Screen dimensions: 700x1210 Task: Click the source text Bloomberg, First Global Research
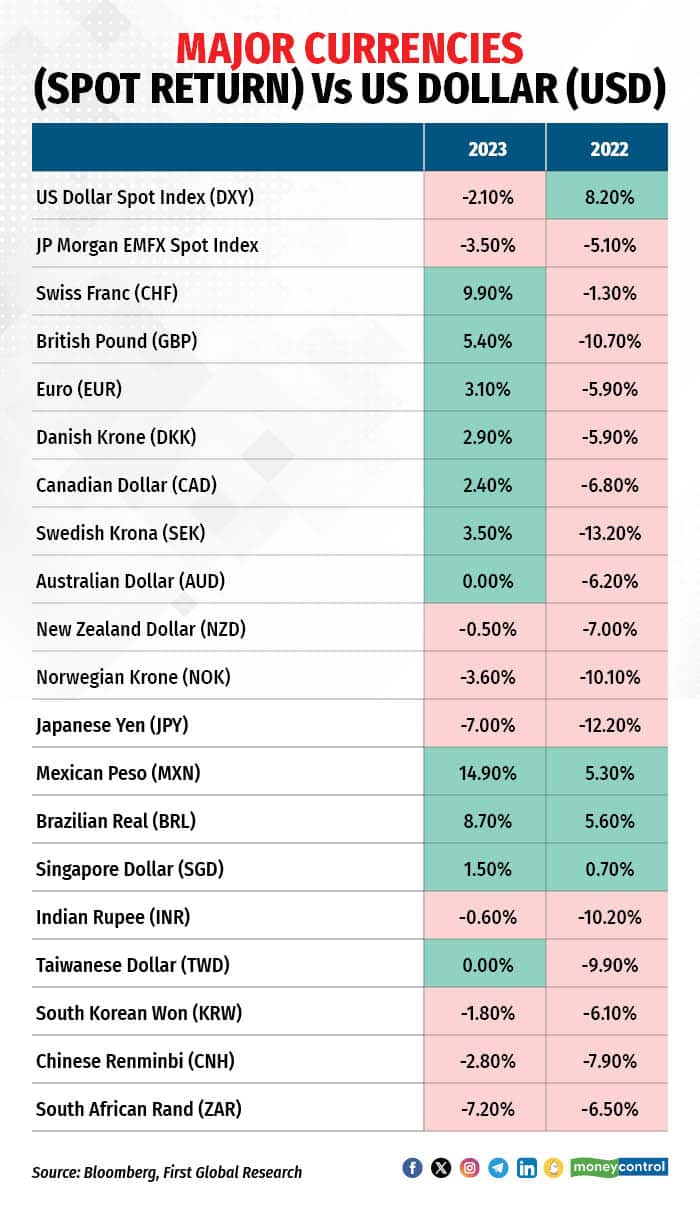168,1171
